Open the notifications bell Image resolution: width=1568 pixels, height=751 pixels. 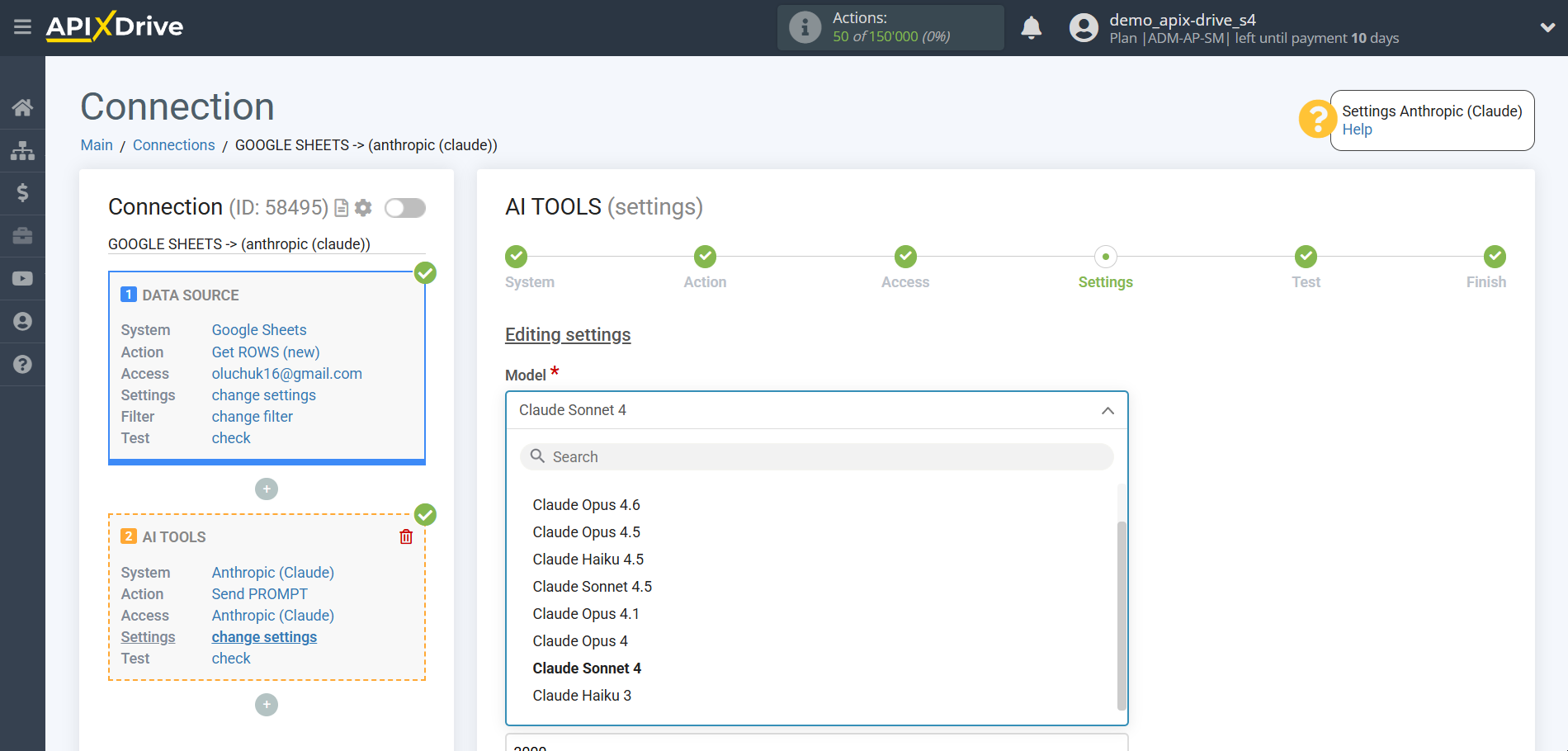click(x=1031, y=28)
